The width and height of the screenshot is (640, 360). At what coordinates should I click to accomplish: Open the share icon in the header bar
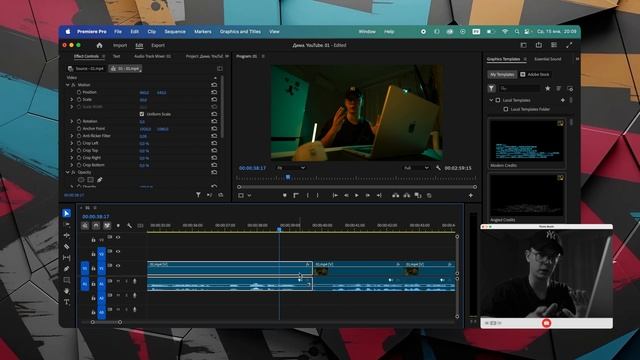(539, 45)
